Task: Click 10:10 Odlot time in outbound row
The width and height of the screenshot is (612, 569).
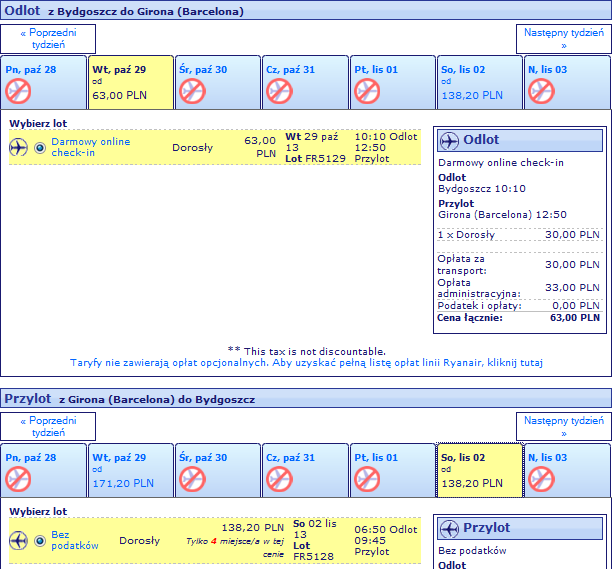Action: click(386, 137)
